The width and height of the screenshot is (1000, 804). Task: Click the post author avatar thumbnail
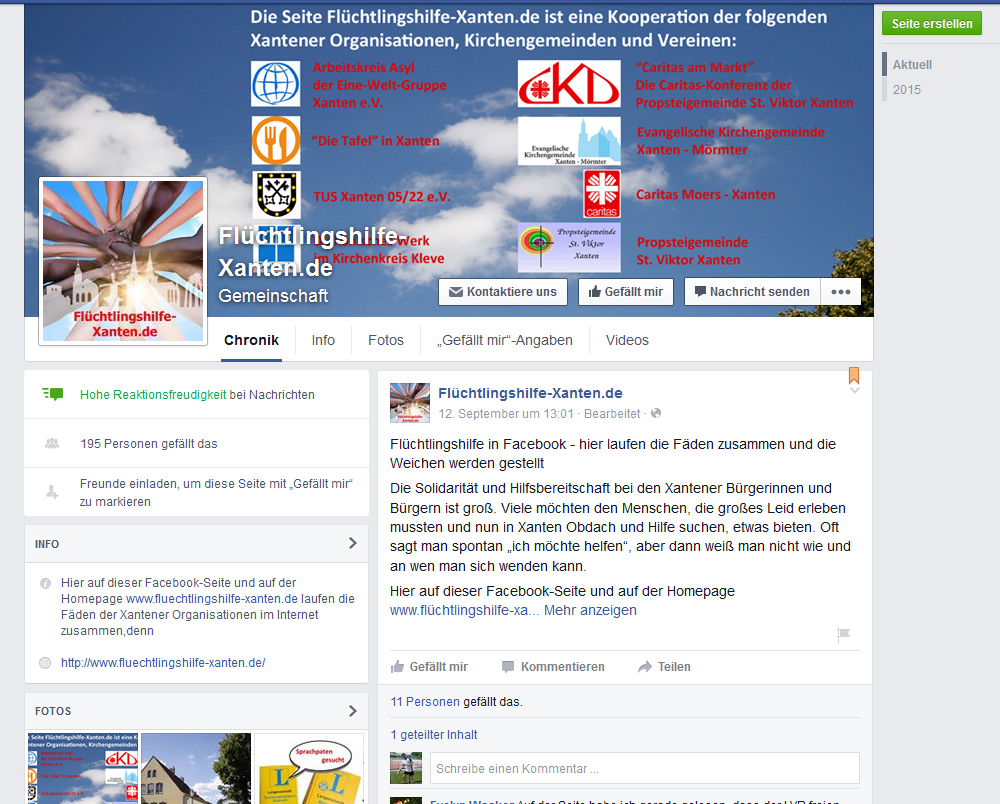pyautogui.click(x=410, y=403)
